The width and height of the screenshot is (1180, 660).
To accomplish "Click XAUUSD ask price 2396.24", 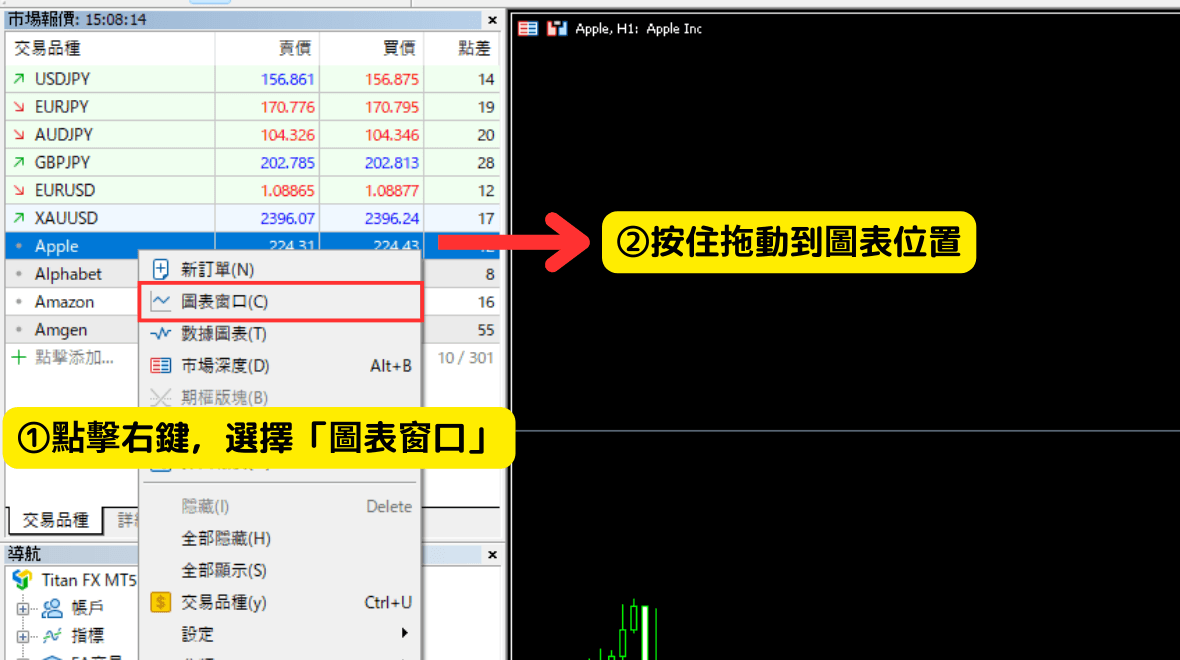I will click(391, 218).
